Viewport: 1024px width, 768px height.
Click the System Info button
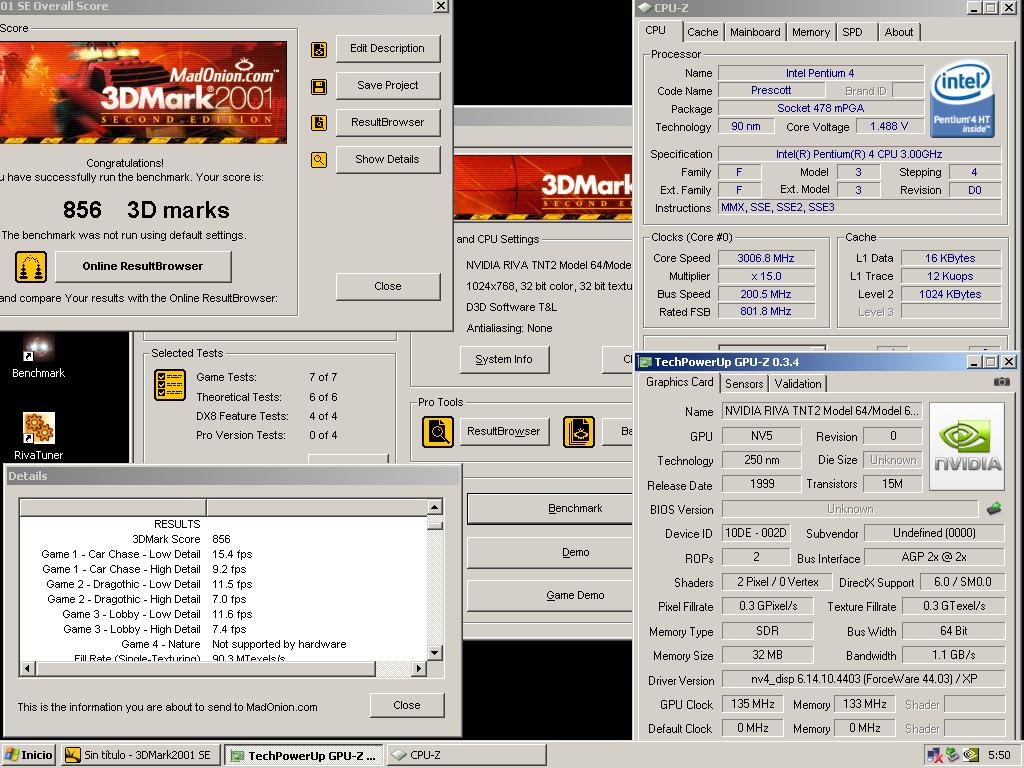coord(504,359)
